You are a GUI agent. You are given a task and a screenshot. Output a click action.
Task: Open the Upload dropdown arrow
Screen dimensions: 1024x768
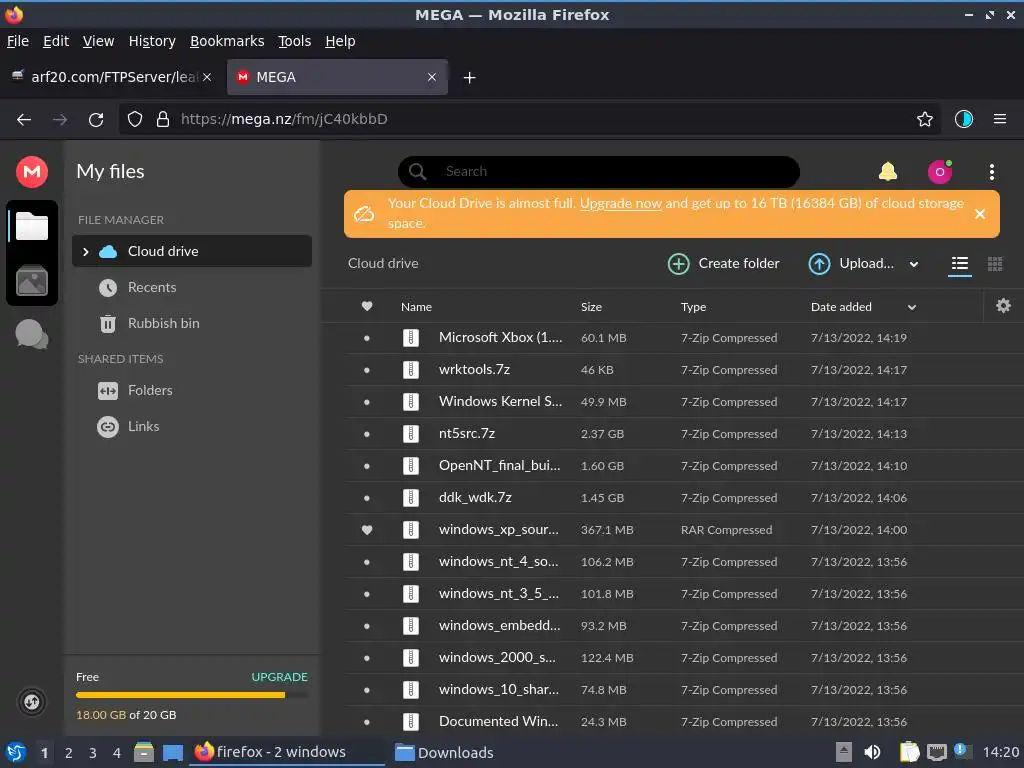coord(914,264)
